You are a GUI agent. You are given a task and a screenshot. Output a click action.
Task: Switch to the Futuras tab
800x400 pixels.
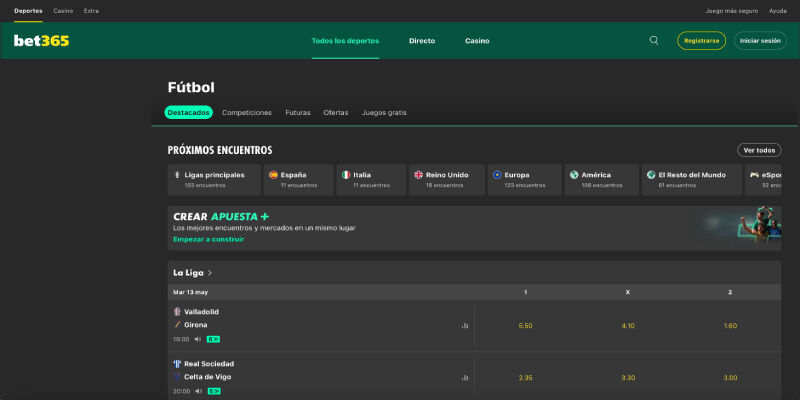tap(298, 113)
